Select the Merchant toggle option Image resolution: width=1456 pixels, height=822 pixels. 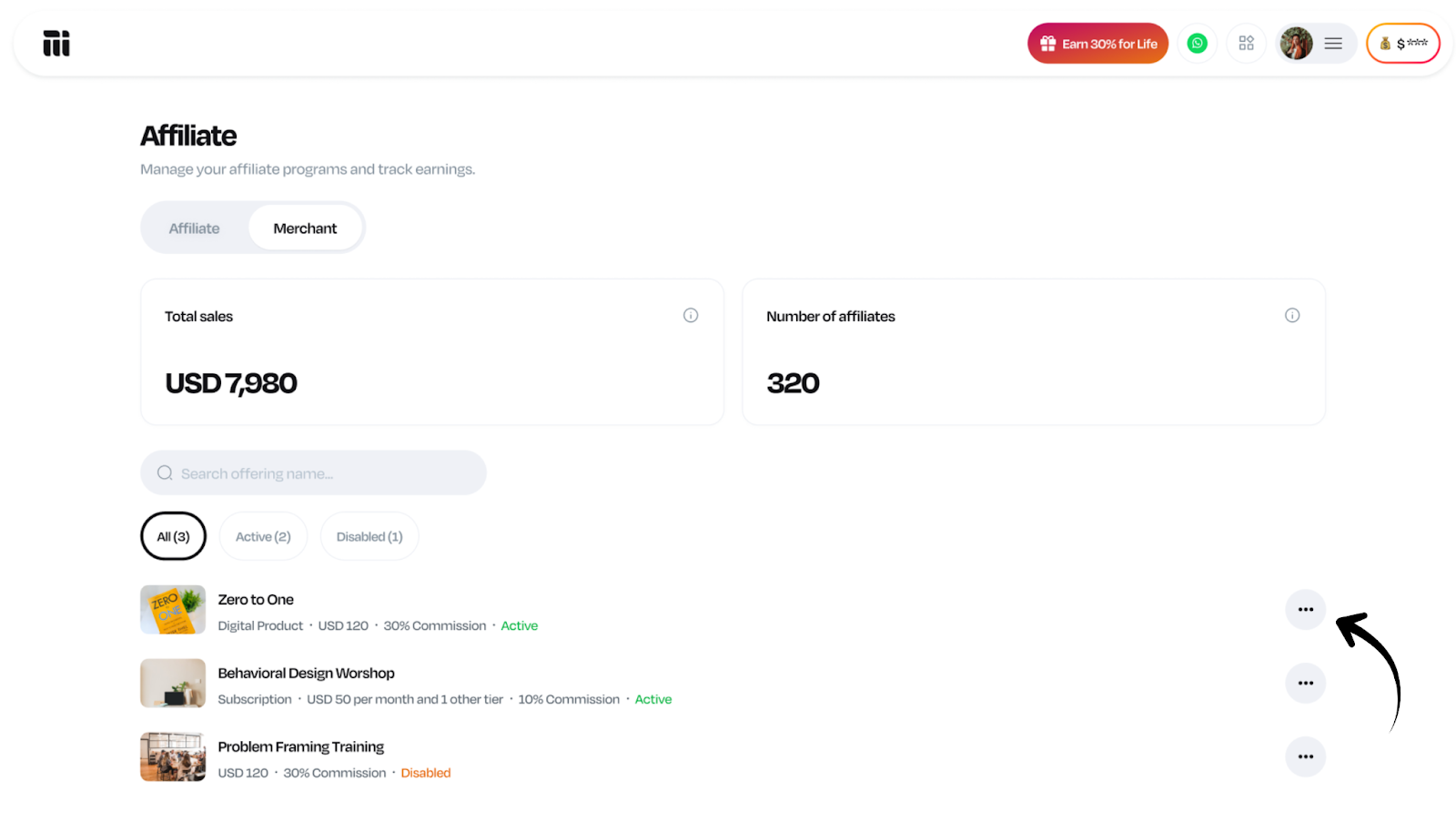point(305,228)
